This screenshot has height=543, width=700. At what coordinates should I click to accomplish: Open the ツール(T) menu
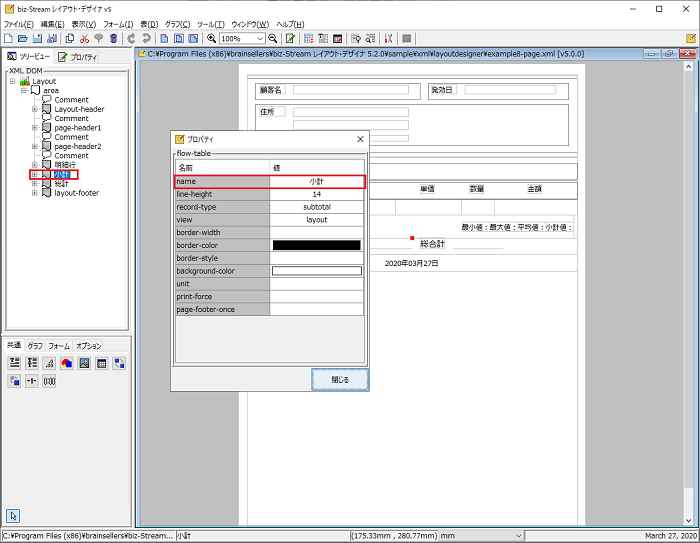211,24
